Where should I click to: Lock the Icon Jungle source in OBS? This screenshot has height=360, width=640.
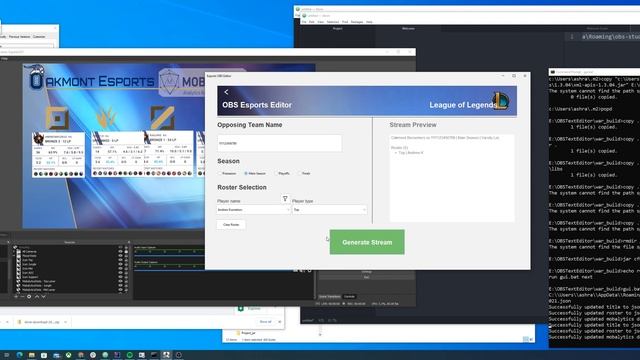(x=126, y=264)
